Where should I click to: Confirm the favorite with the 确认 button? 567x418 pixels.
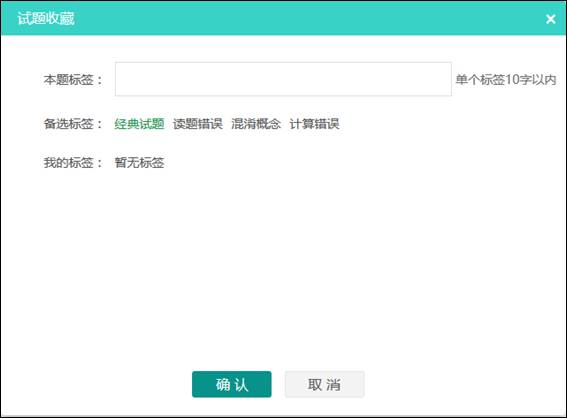[x=232, y=384]
